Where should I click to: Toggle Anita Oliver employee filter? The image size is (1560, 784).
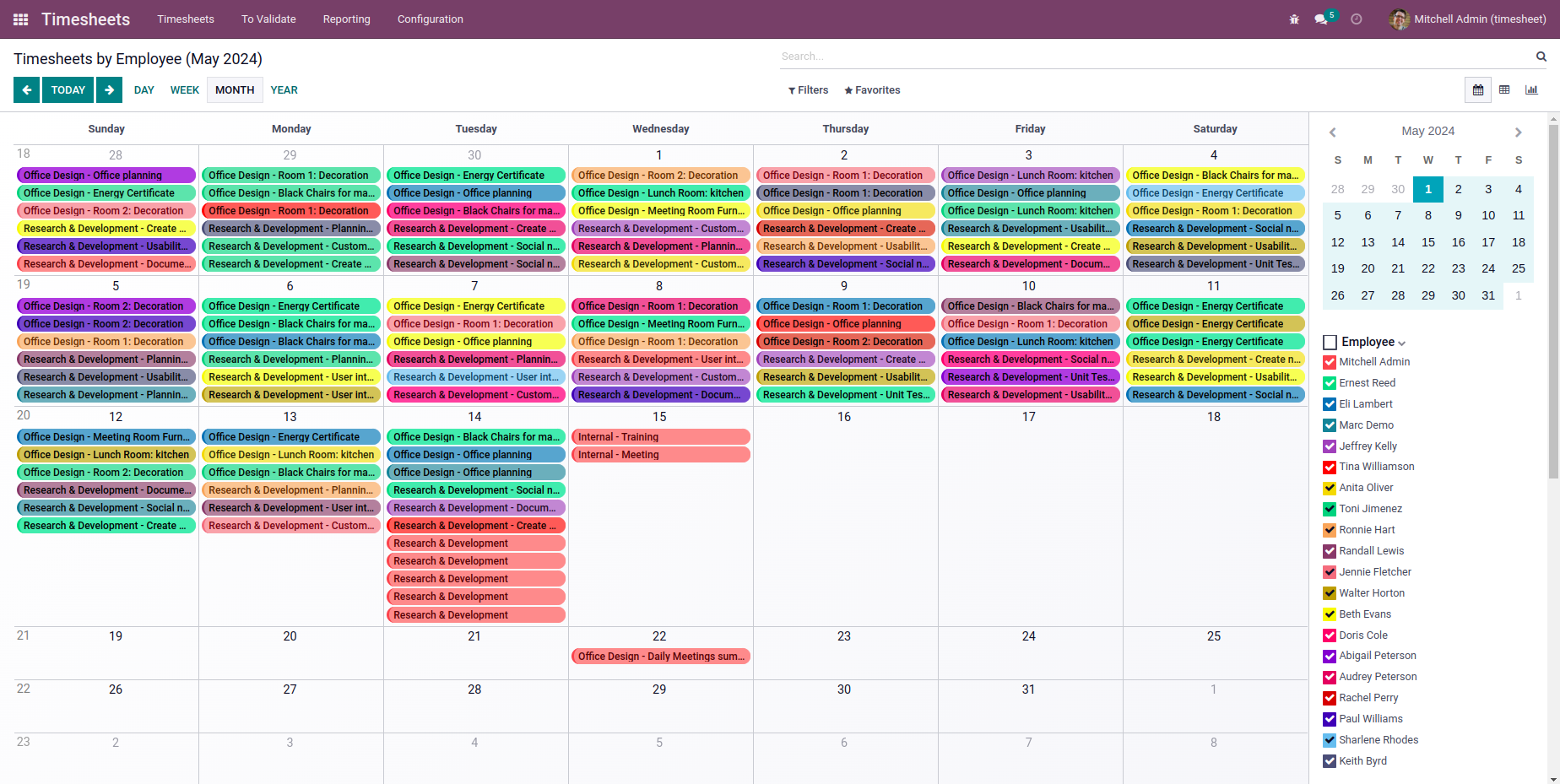coord(1330,488)
